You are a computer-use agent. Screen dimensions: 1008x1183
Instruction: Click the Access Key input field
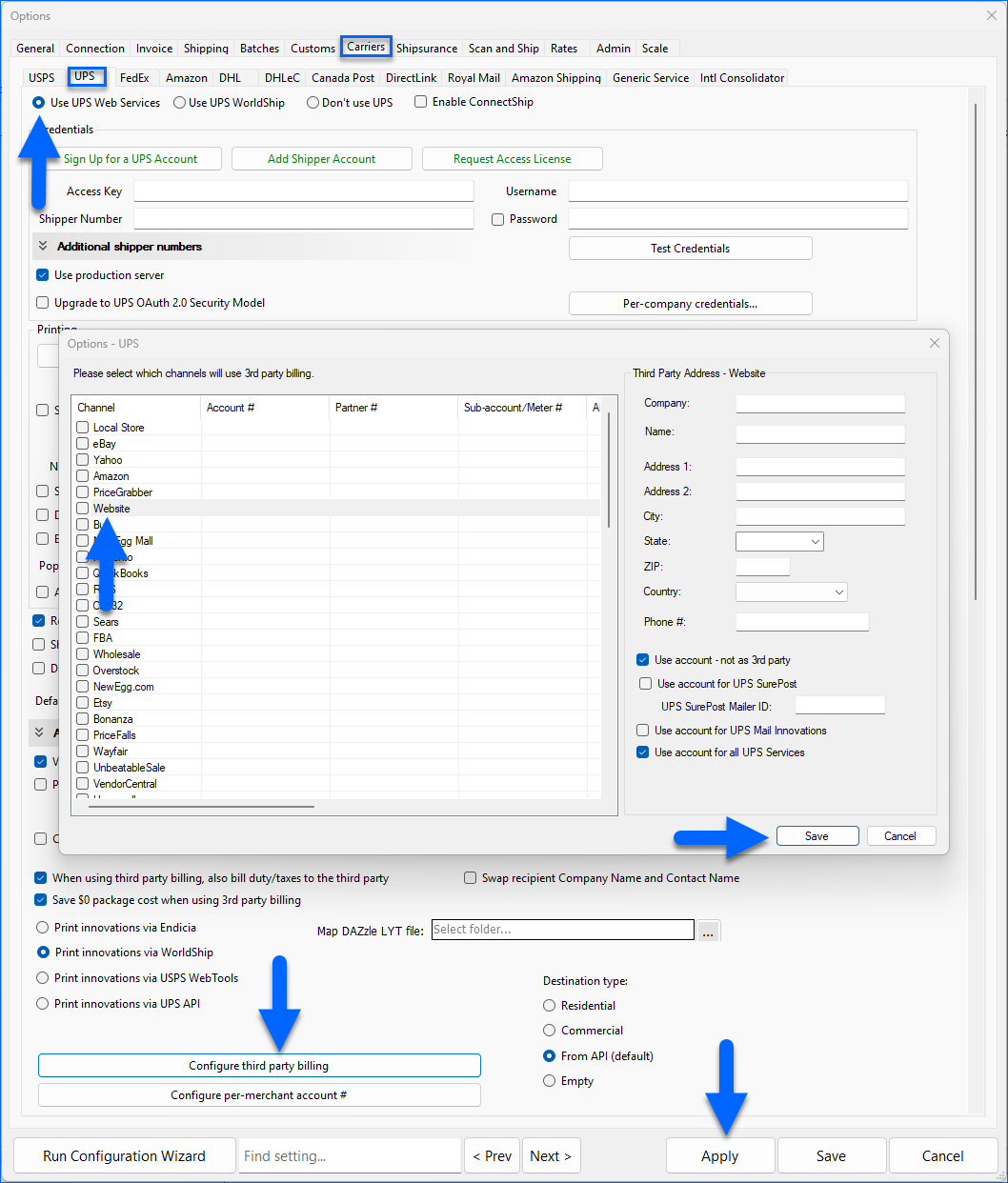coord(304,191)
